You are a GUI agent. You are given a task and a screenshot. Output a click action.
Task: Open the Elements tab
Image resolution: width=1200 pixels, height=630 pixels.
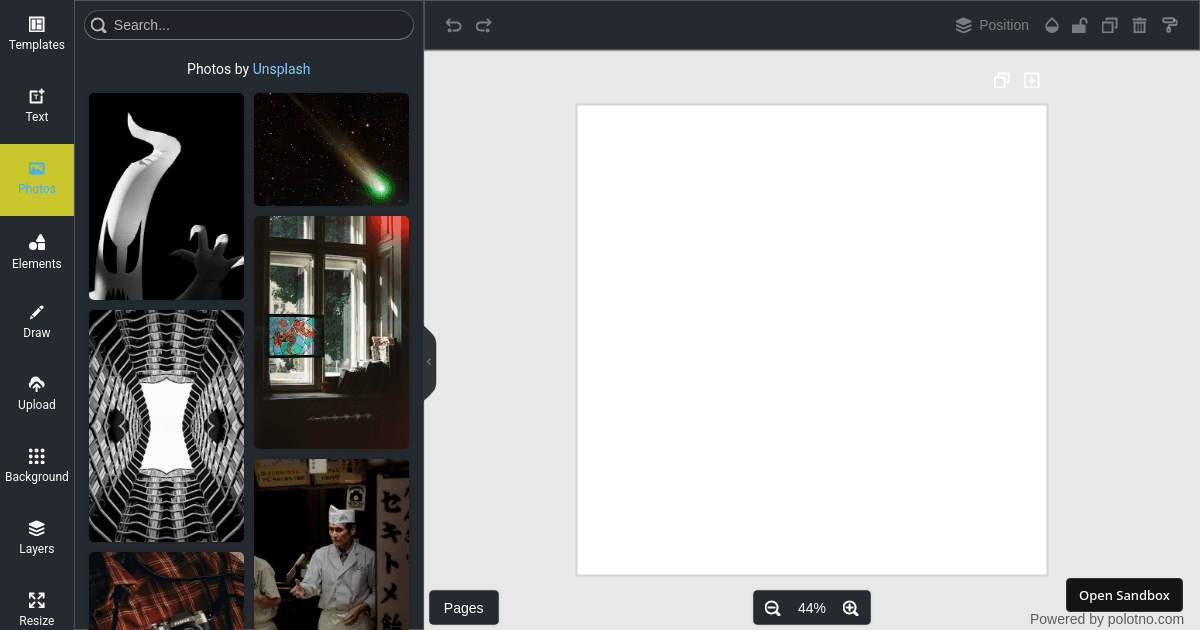point(37,252)
